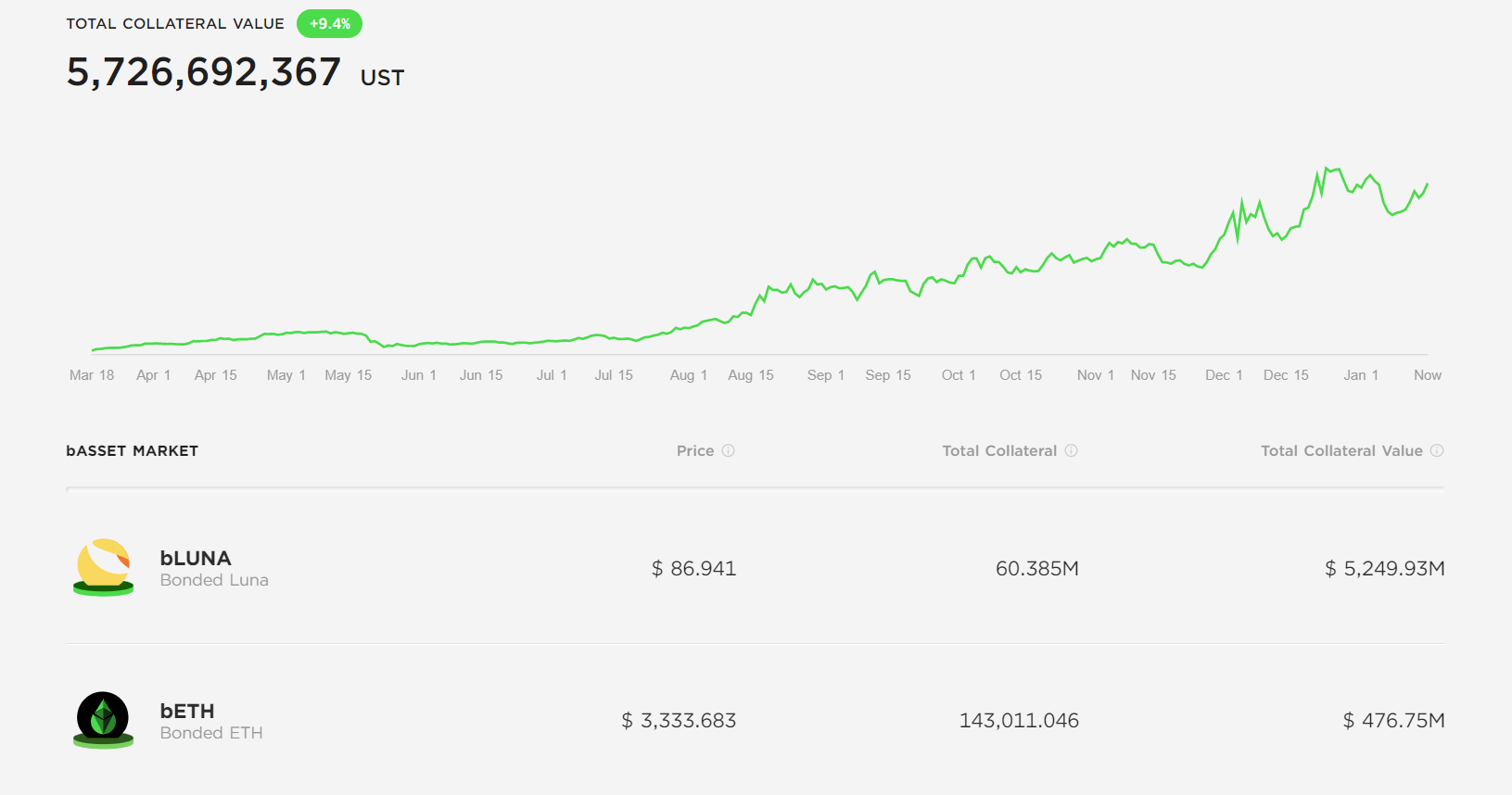Click the Oct 1 chart axis label

pyautogui.click(x=959, y=375)
